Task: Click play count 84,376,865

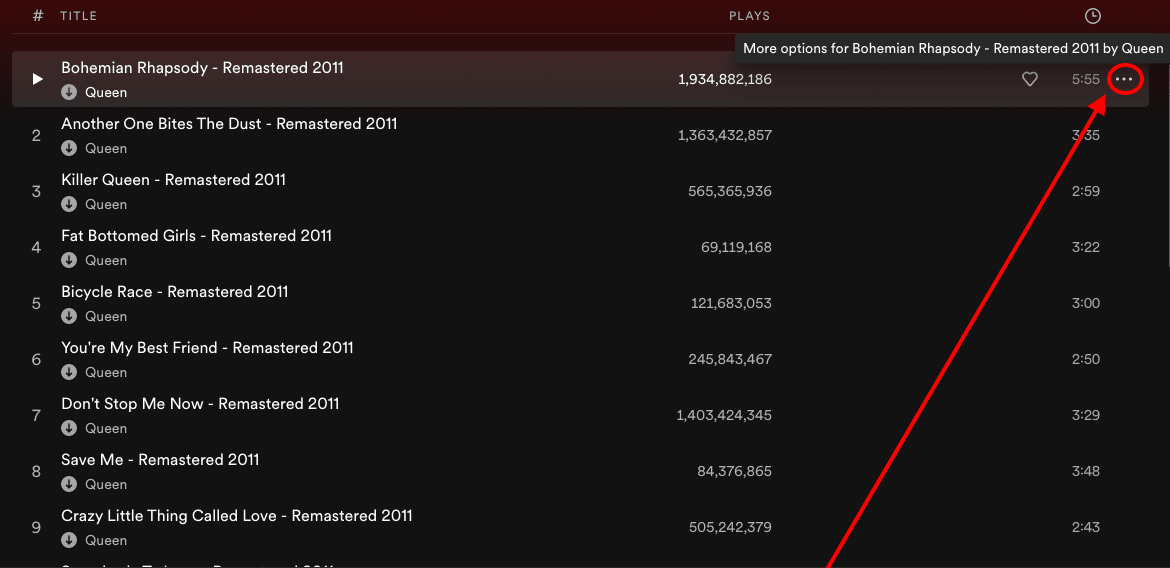Action: [733, 471]
